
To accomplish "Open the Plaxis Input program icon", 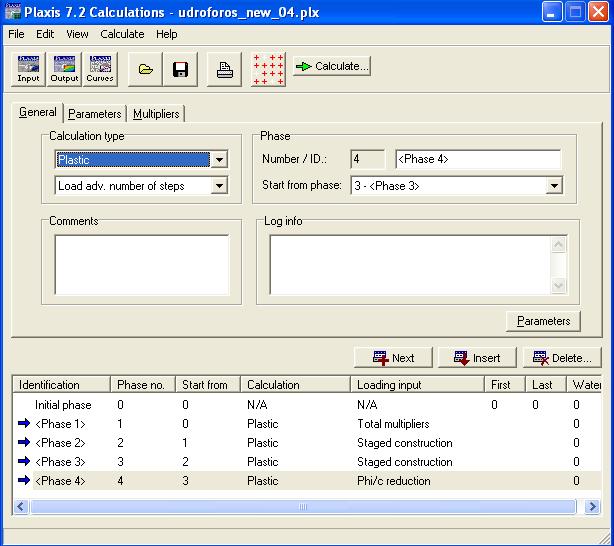I will click(28, 69).
